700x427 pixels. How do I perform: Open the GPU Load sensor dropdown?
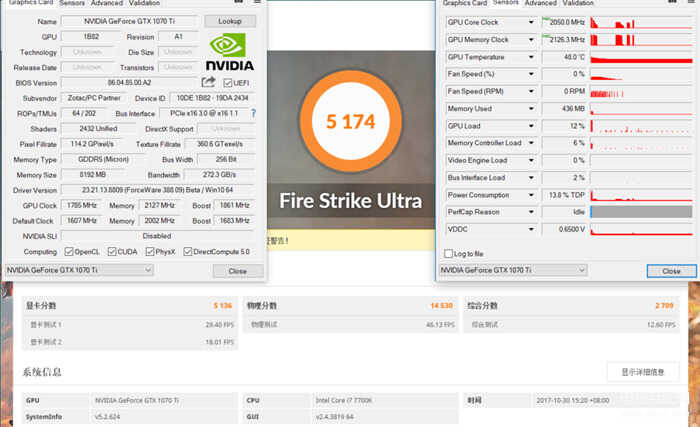pos(531,126)
